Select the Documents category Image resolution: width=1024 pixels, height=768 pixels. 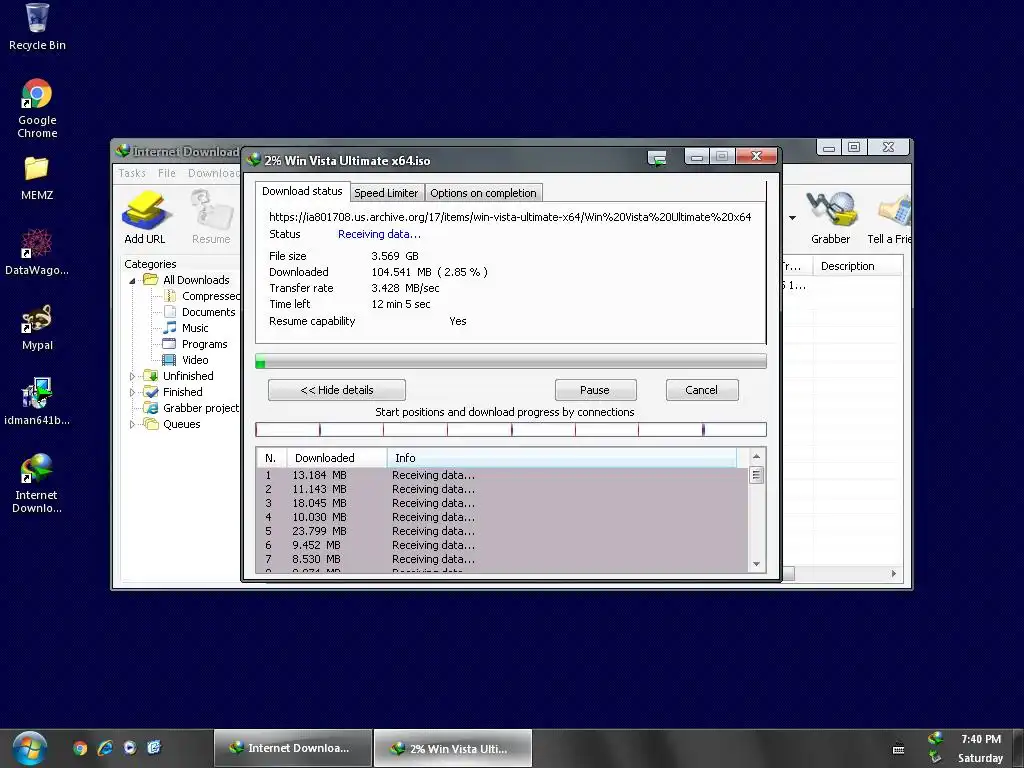[199, 312]
